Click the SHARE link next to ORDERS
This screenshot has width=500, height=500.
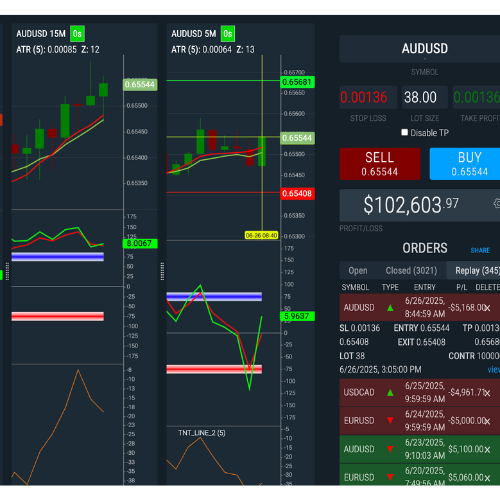click(x=480, y=250)
